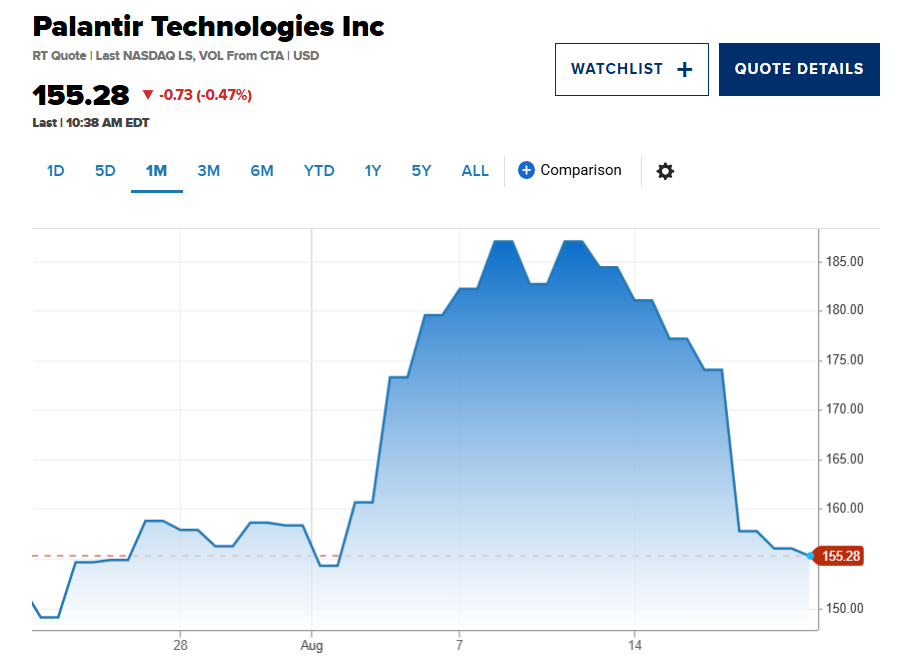Click the Aug marker on the date axis
The image size is (906, 662).
311,646
